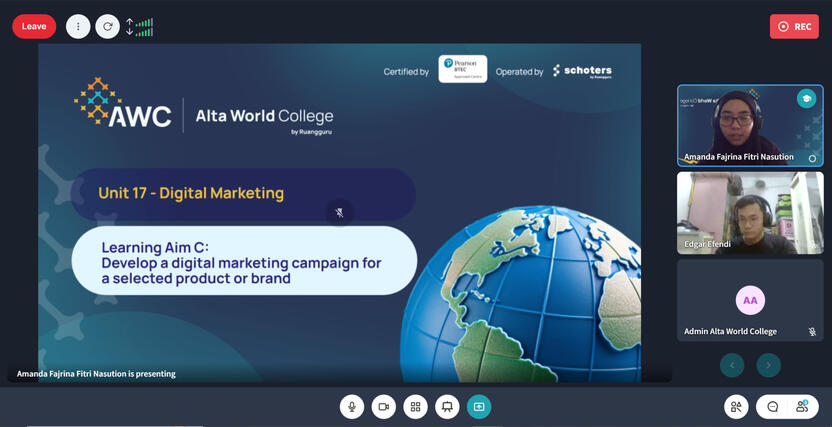Click the red Leave button
The width and height of the screenshot is (832, 427).
(34, 27)
